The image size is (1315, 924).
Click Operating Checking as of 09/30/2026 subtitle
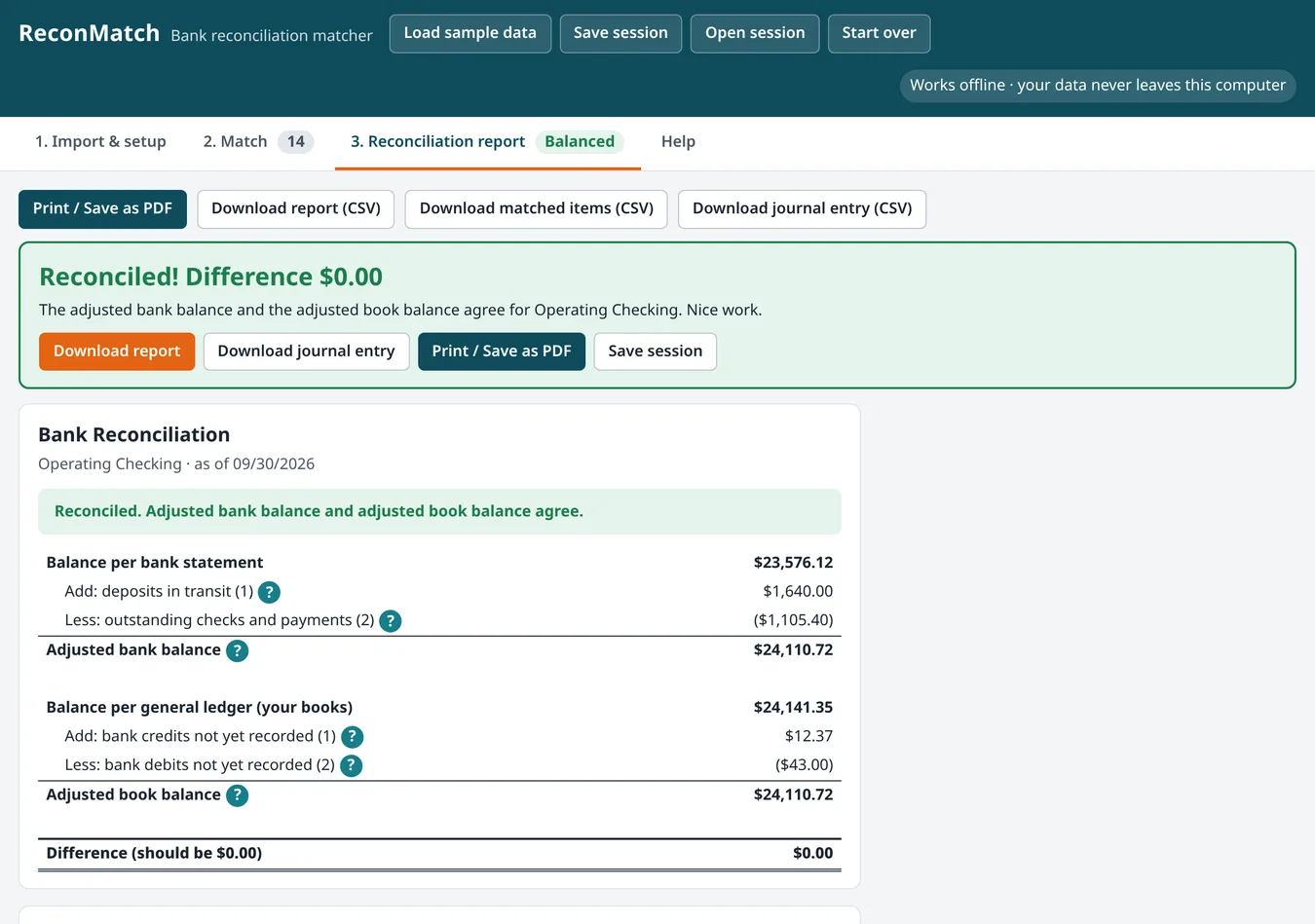click(176, 464)
